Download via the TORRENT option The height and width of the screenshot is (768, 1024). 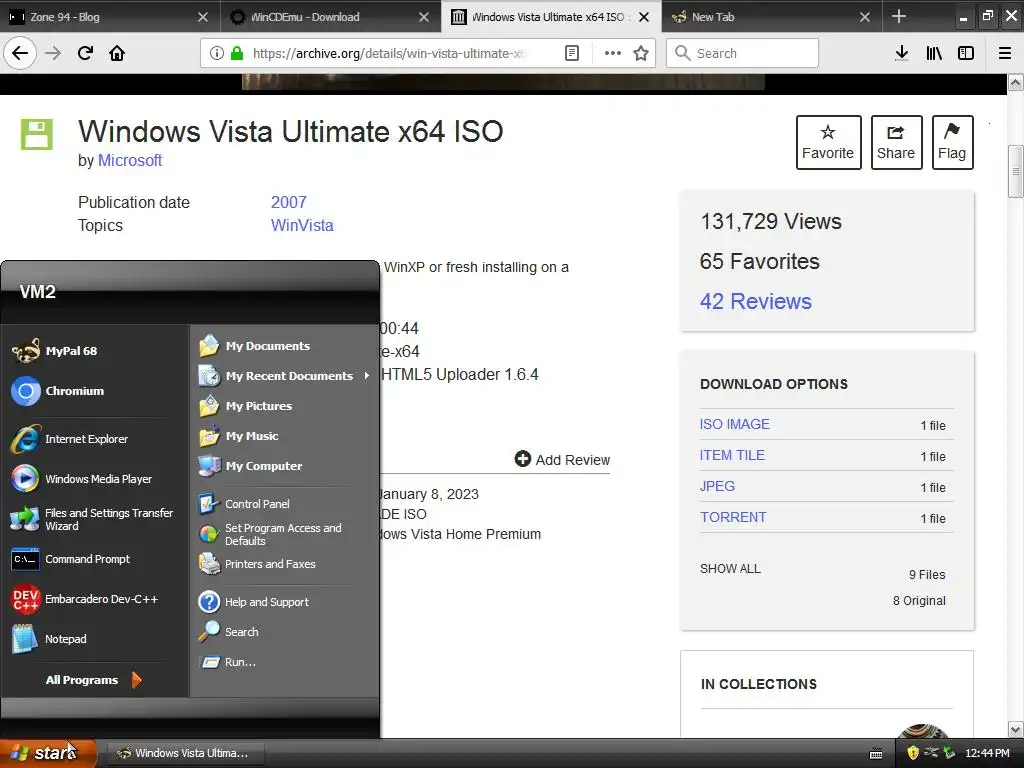(x=733, y=517)
